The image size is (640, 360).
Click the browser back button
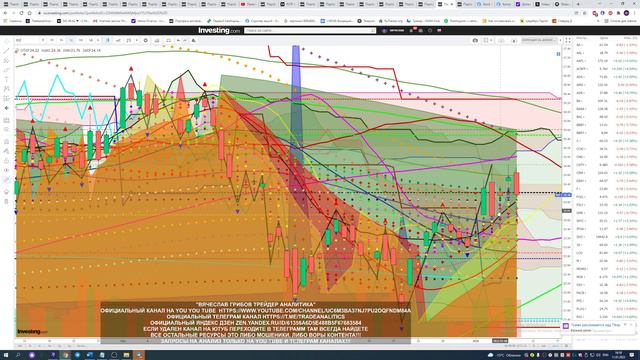[5, 13]
